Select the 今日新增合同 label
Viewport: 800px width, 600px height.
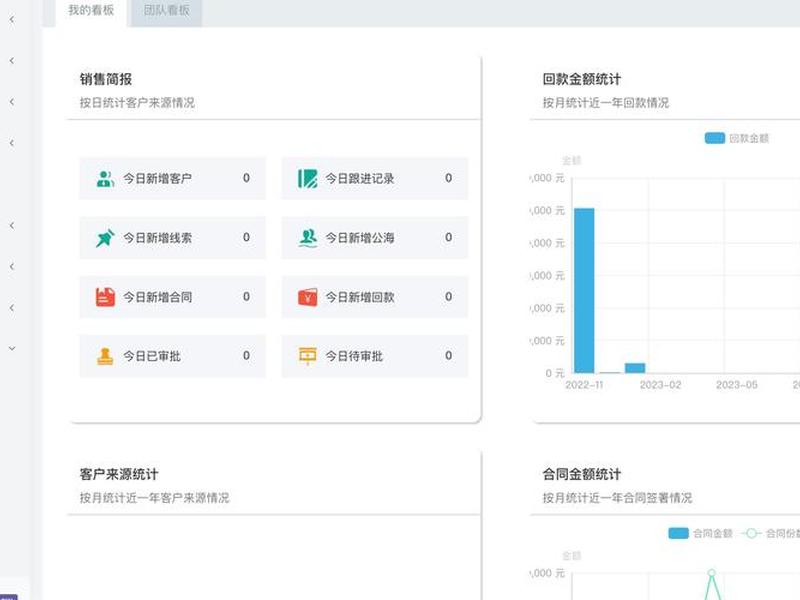point(157,297)
